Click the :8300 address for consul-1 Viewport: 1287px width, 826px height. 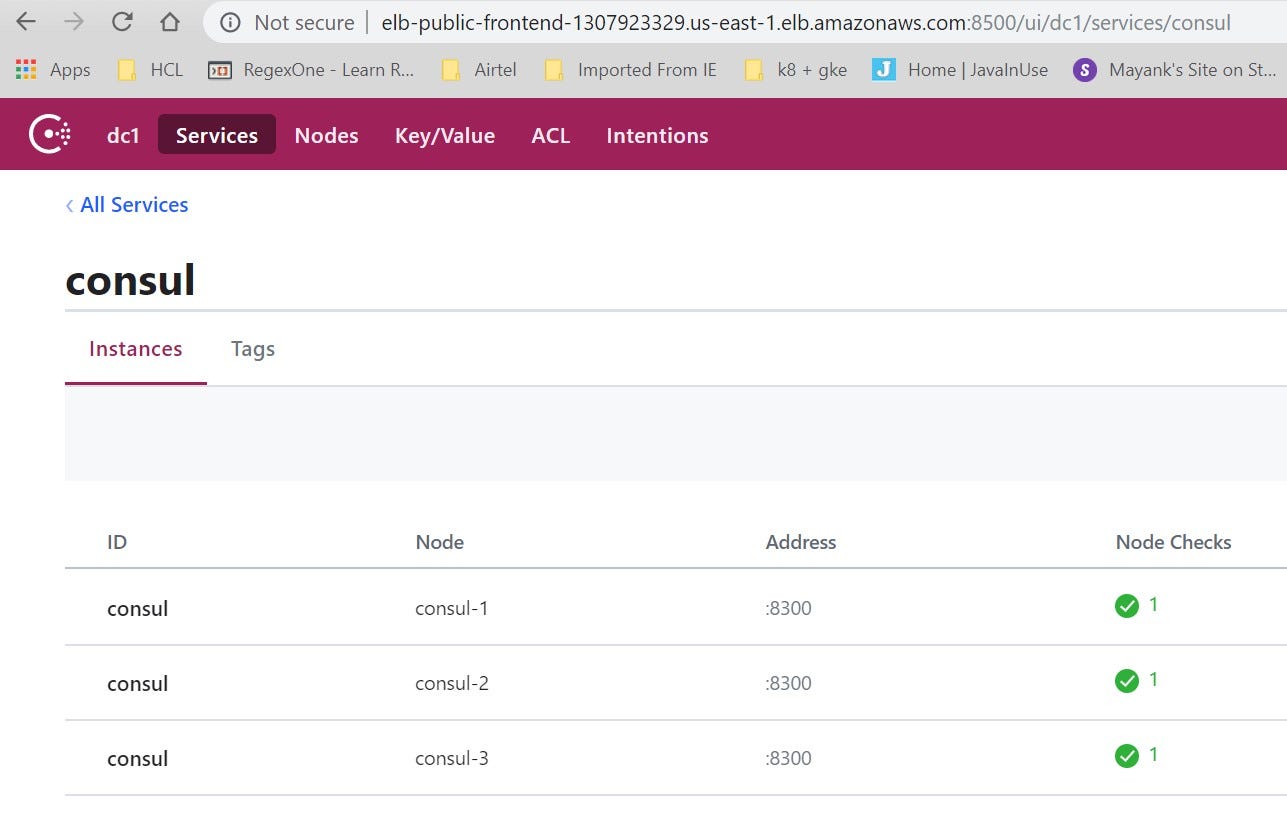click(x=789, y=608)
